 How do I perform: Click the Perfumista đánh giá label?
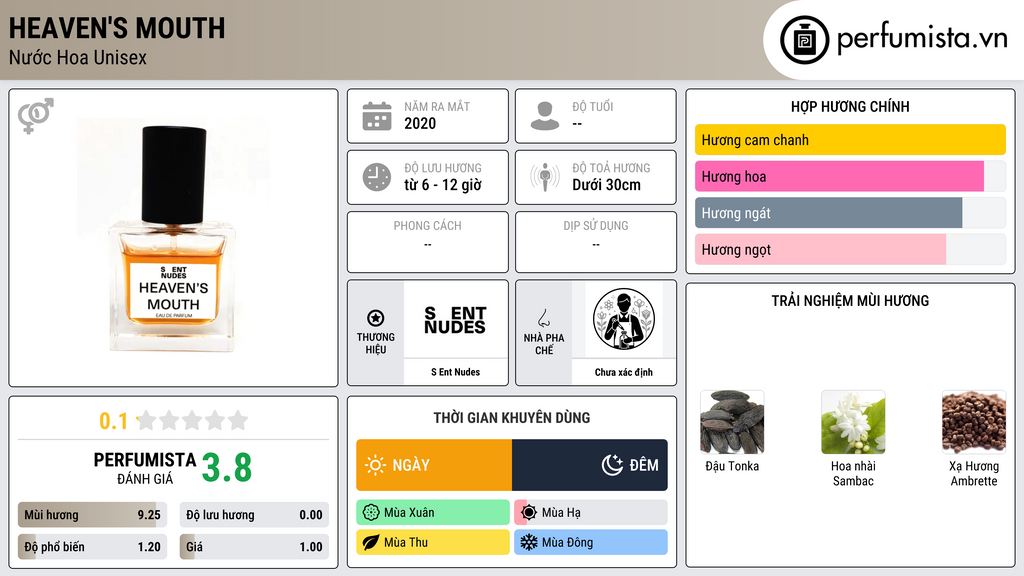coord(145,468)
